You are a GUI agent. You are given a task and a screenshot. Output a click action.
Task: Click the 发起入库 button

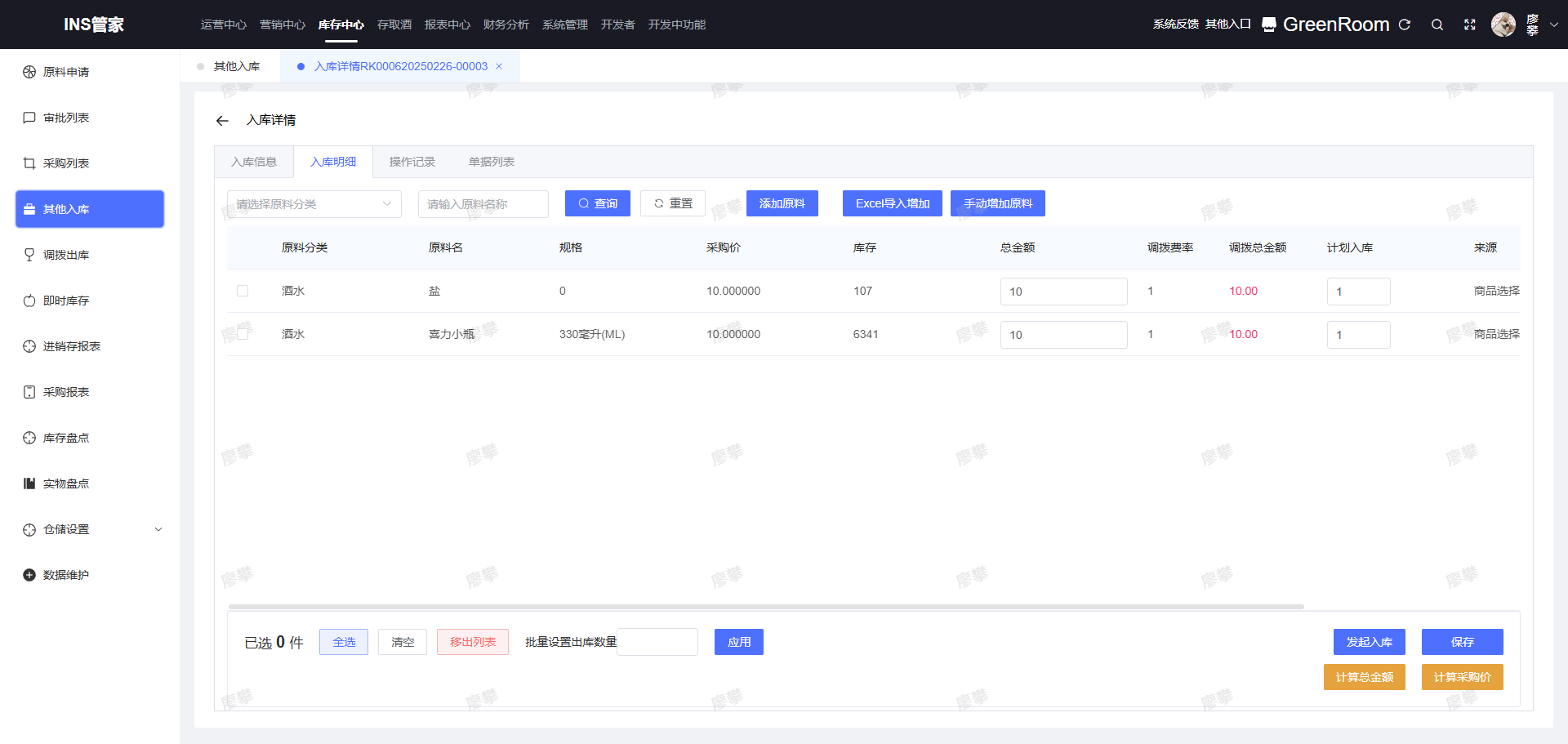click(x=1370, y=642)
